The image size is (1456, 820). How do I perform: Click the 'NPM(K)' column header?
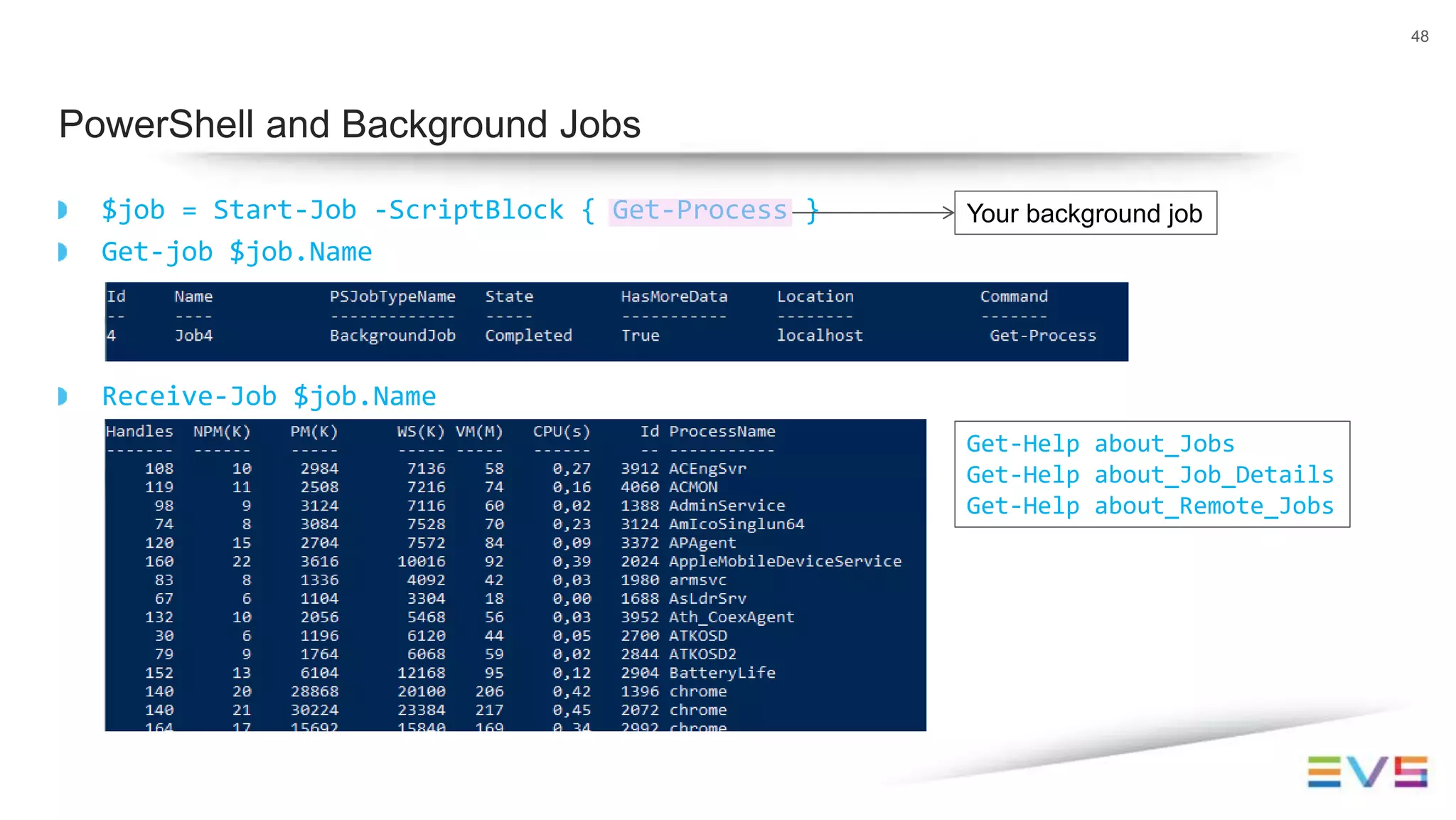(x=222, y=432)
